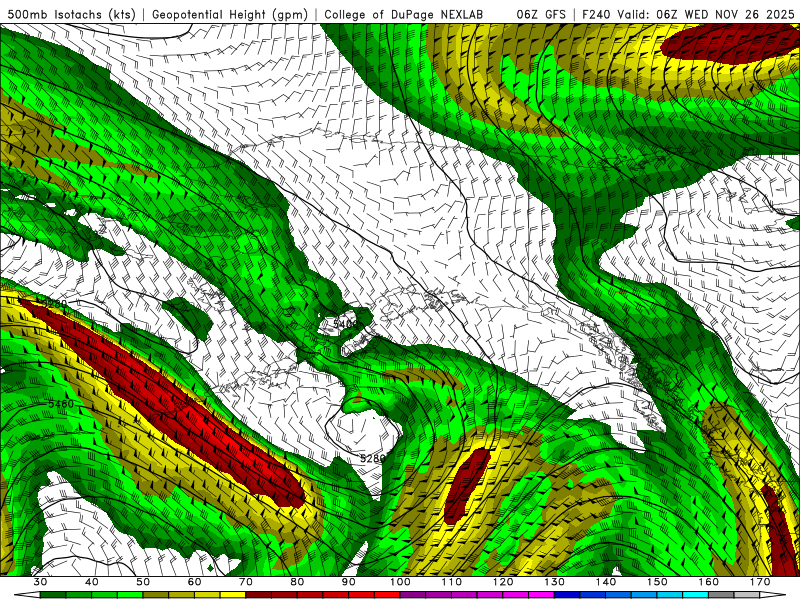Click the '06Z GFS' model run label
The width and height of the screenshot is (800, 600).
(541, 14)
